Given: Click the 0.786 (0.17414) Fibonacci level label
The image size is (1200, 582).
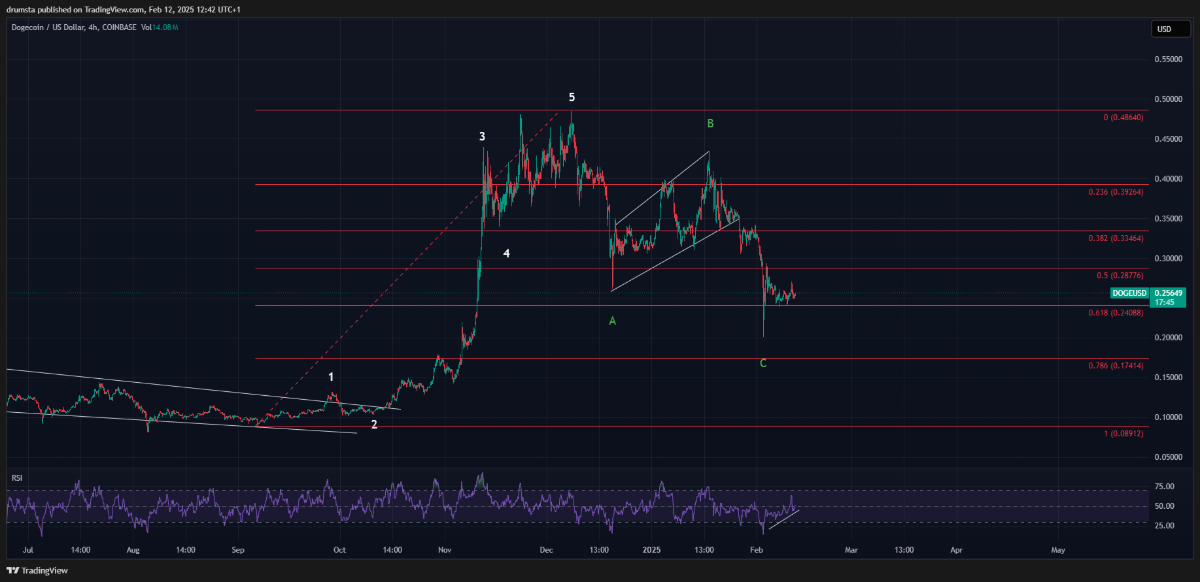Looking at the screenshot, I should [x=1115, y=366].
